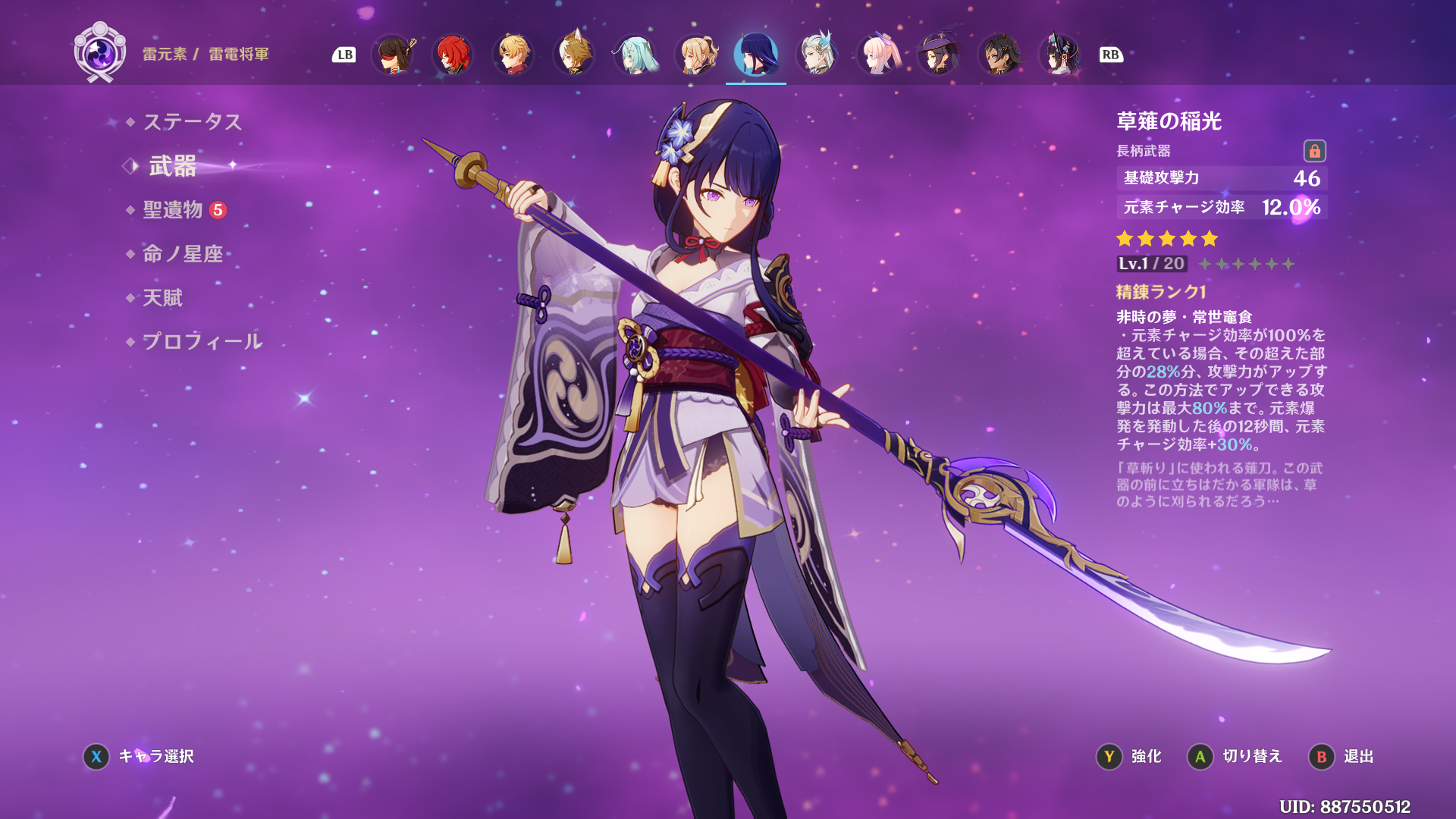Click the weapon name 草薙の稲光

pyautogui.click(x=1169, y=121)
